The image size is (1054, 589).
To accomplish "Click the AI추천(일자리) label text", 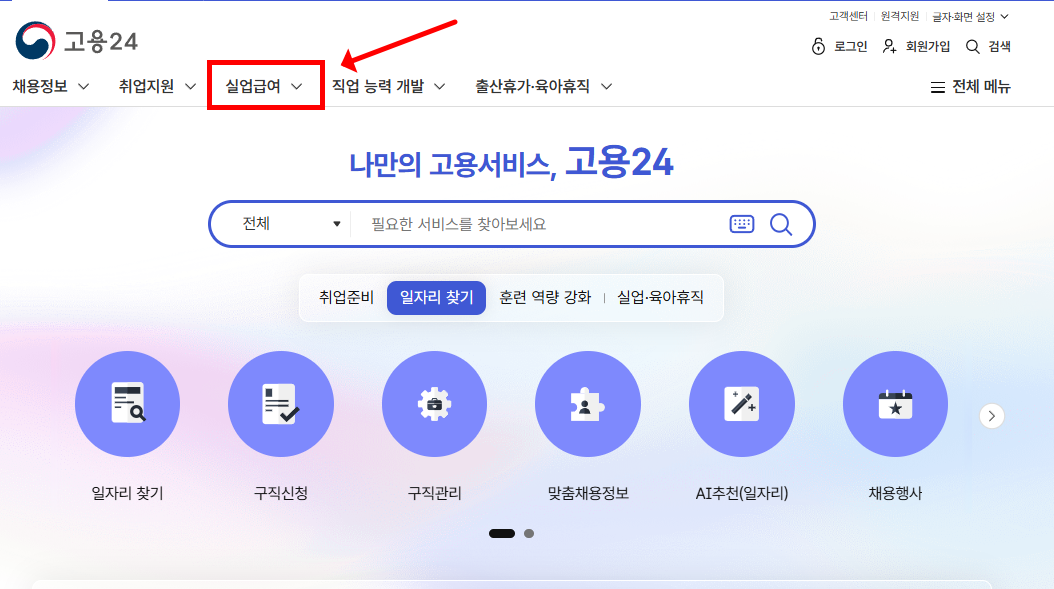I will (x=742, y=494).
